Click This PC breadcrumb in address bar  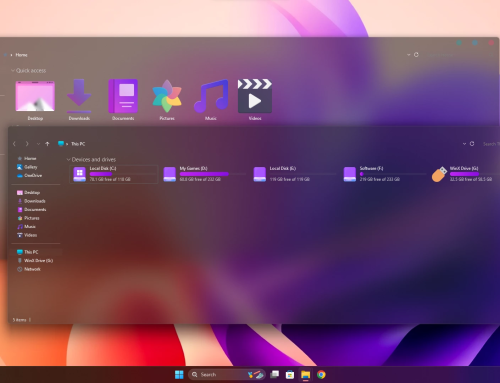78,144
